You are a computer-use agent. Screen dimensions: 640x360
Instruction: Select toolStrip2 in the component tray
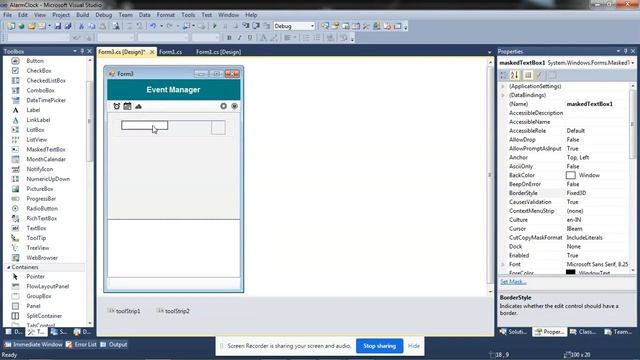tap(173, 311)
